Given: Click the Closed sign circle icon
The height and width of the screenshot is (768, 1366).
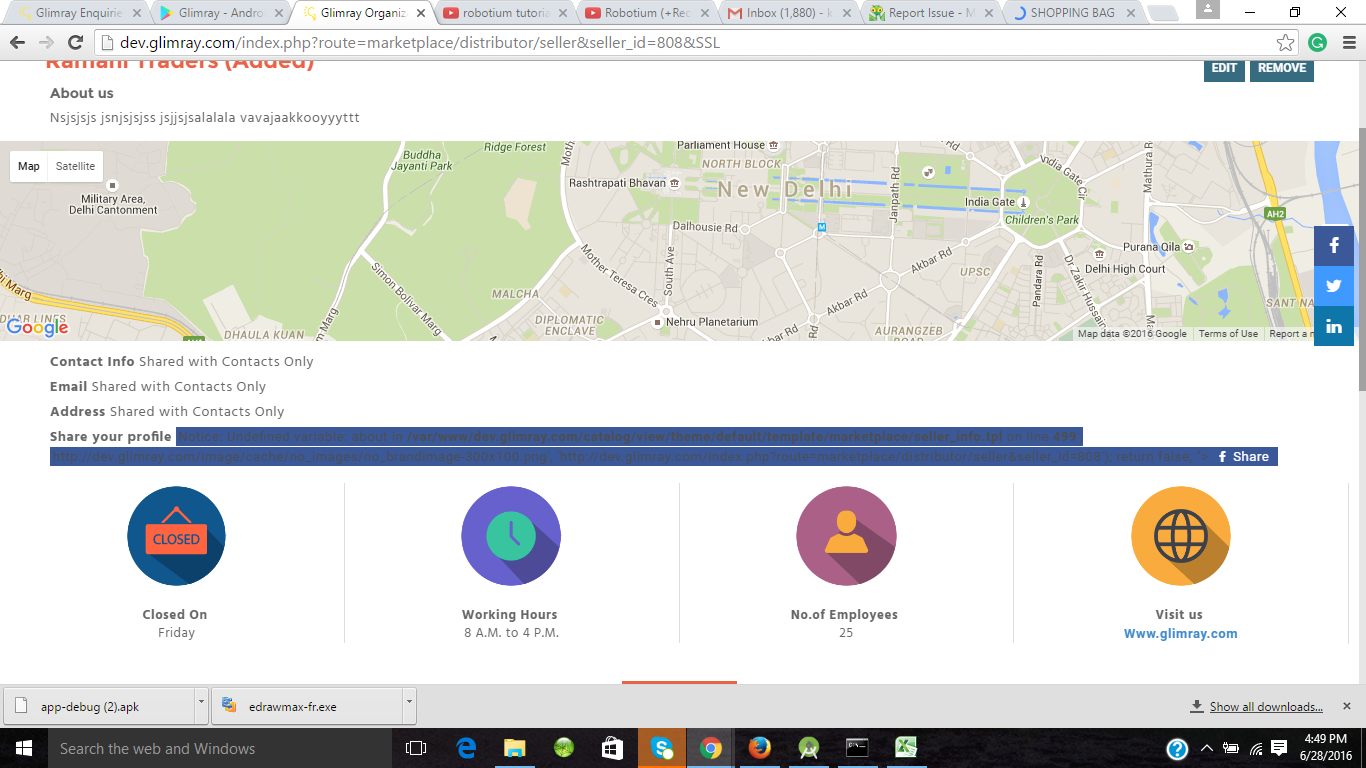Looking at the screenshot, I should (x=176, y=535).
